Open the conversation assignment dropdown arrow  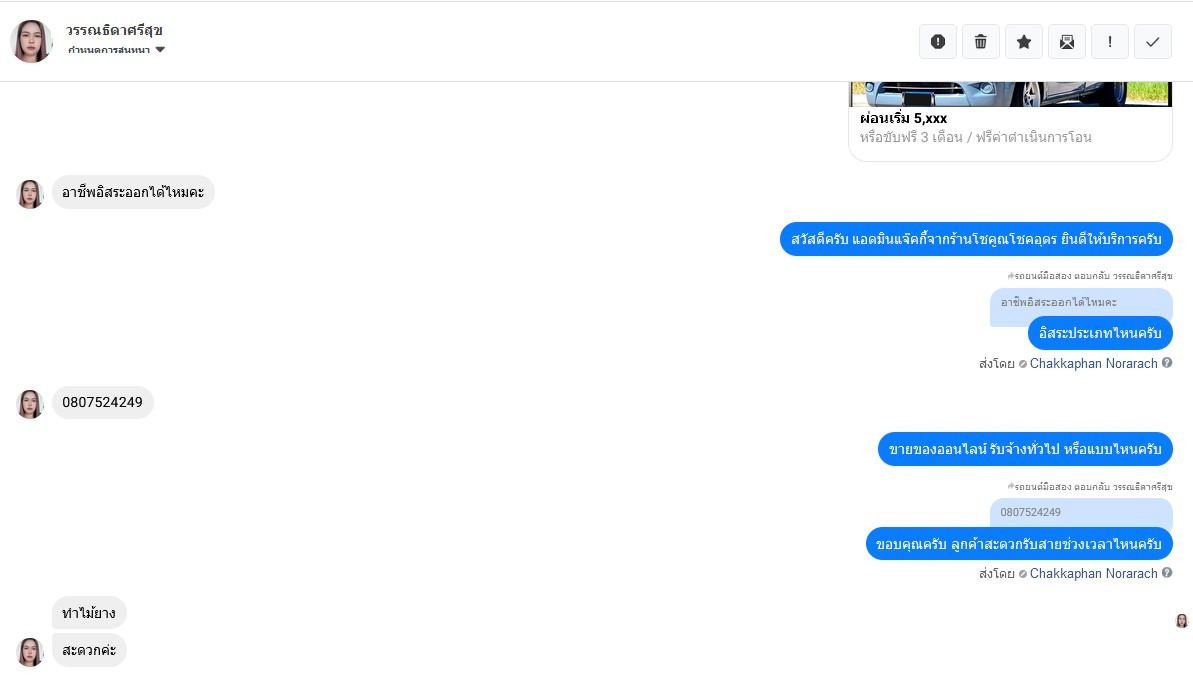[160, 50]
